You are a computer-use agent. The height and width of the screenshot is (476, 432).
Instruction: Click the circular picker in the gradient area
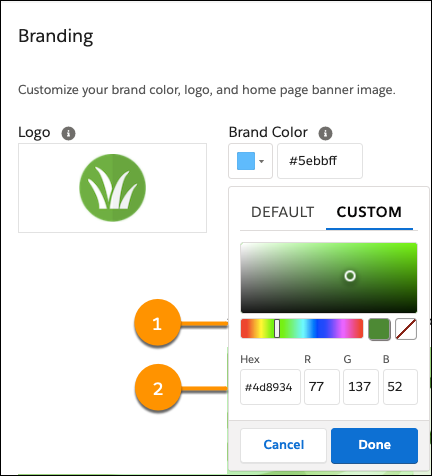point(350,276)
